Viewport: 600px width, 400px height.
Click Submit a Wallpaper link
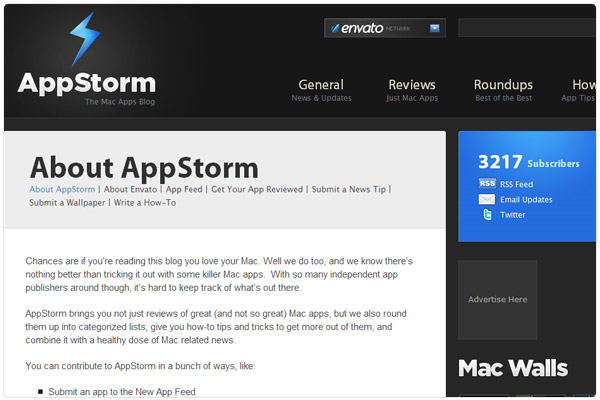coord(67,203)
